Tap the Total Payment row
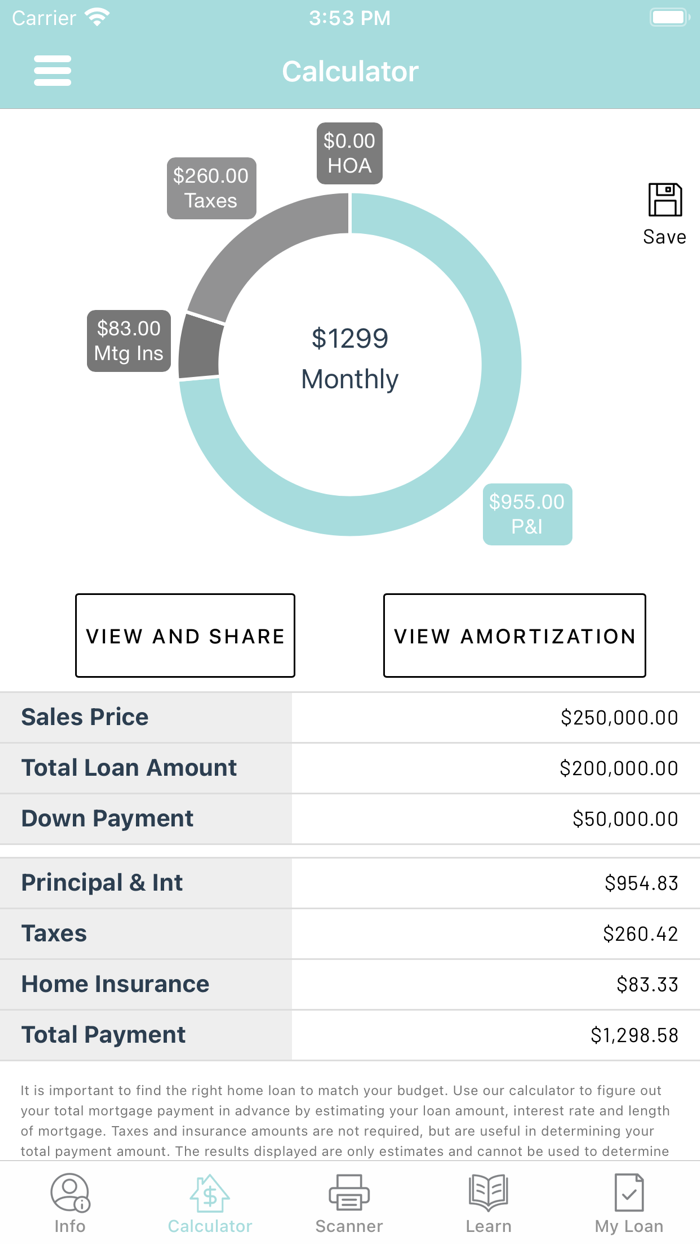Viewport: 700px width, 1244px height. (x=350, y=1035)
